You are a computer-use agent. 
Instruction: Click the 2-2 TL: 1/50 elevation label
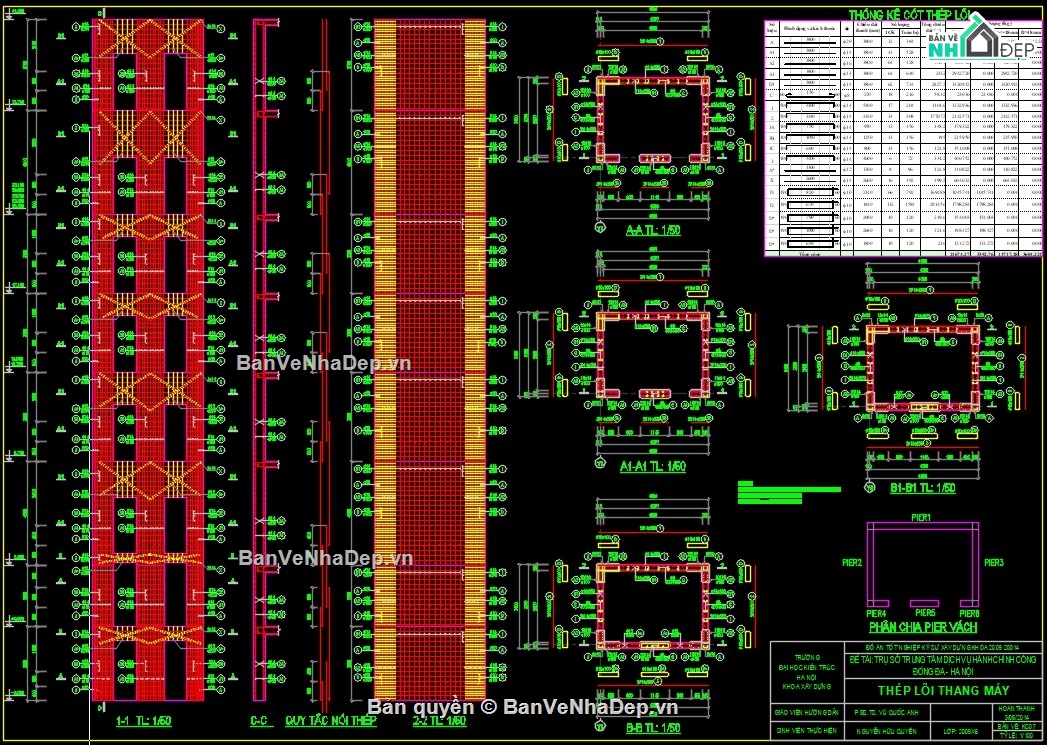coord(439,721)
